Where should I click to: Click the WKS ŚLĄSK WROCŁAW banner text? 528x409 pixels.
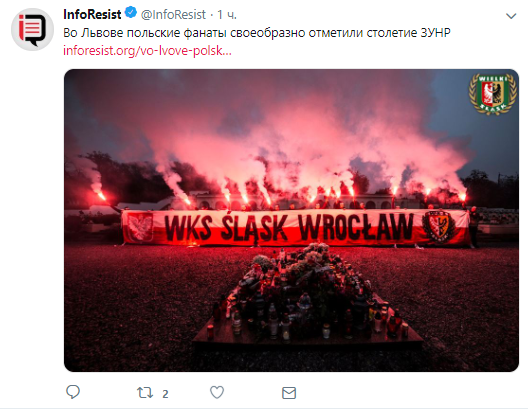pyautogui.click(x=289, y=228)
